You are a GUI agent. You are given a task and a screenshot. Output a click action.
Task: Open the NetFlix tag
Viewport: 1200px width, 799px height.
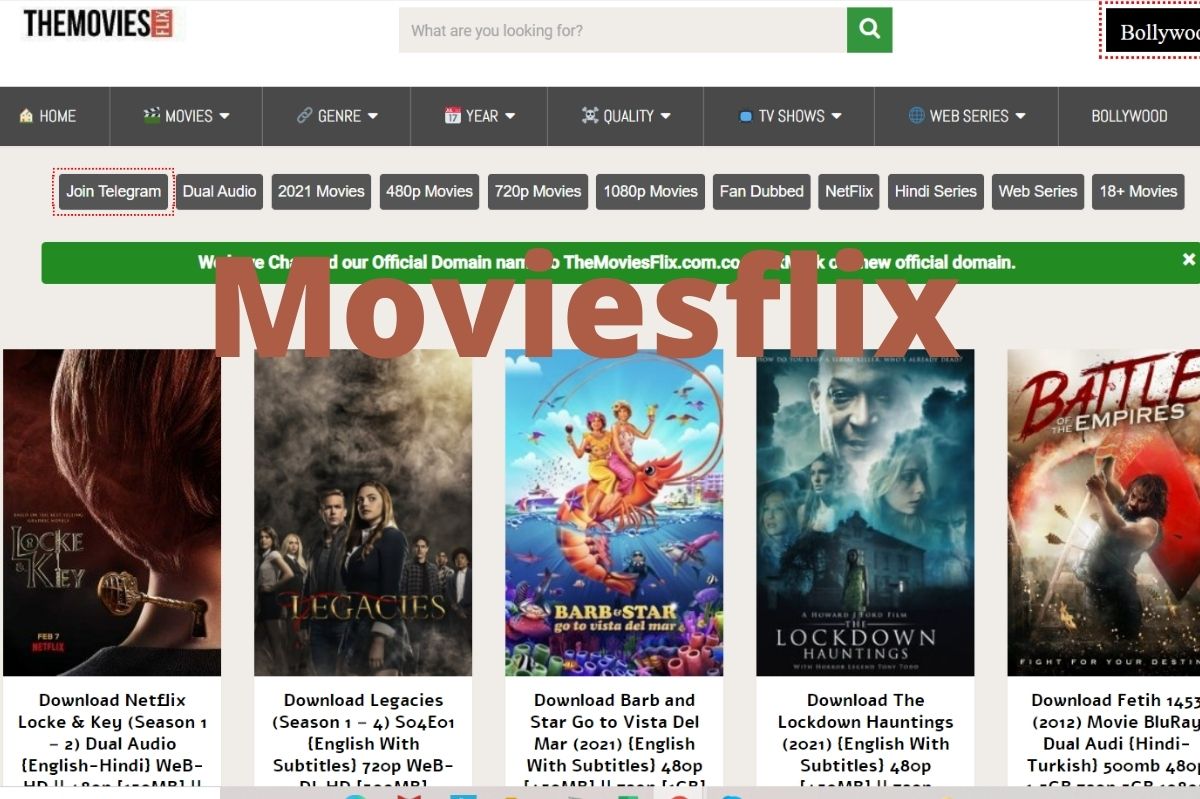(x=849, y=192)
